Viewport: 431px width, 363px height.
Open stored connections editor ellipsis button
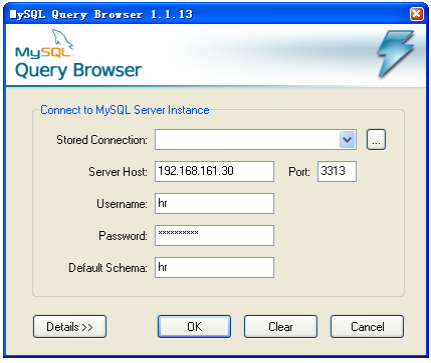tap(376, 140)
